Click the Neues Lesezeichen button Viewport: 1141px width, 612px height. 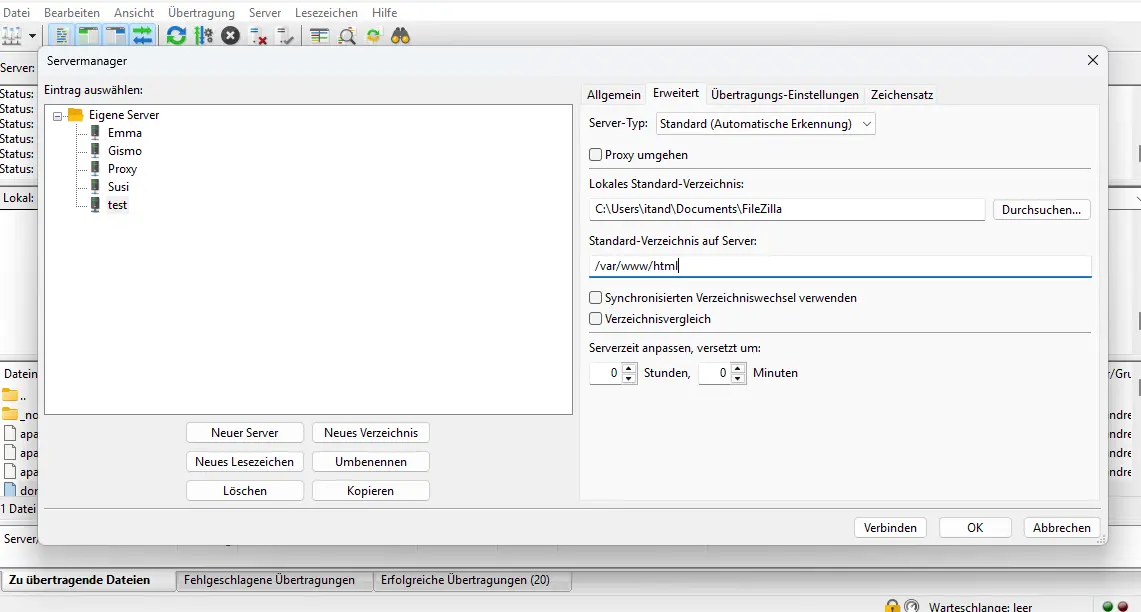[x=244, y=462]
